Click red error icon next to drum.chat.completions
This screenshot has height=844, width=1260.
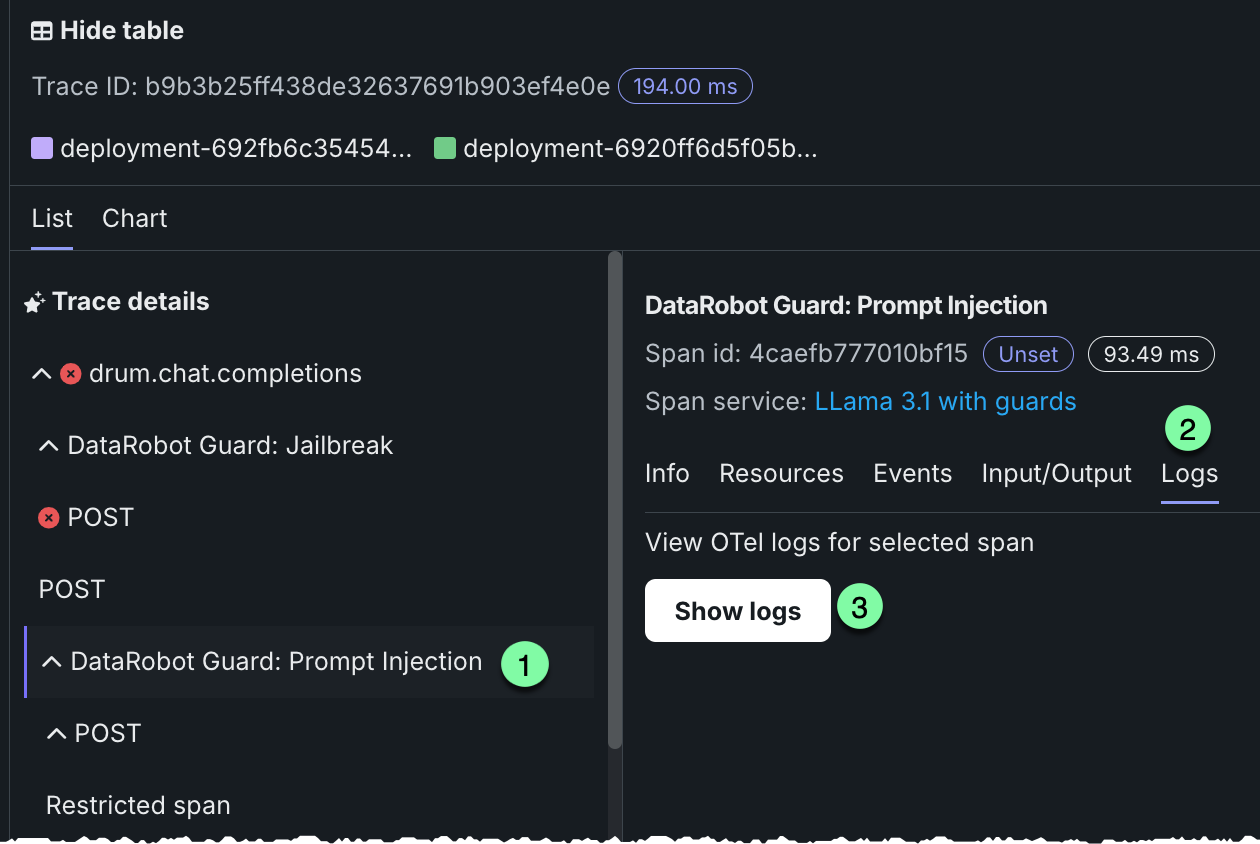tap(71, 374)
